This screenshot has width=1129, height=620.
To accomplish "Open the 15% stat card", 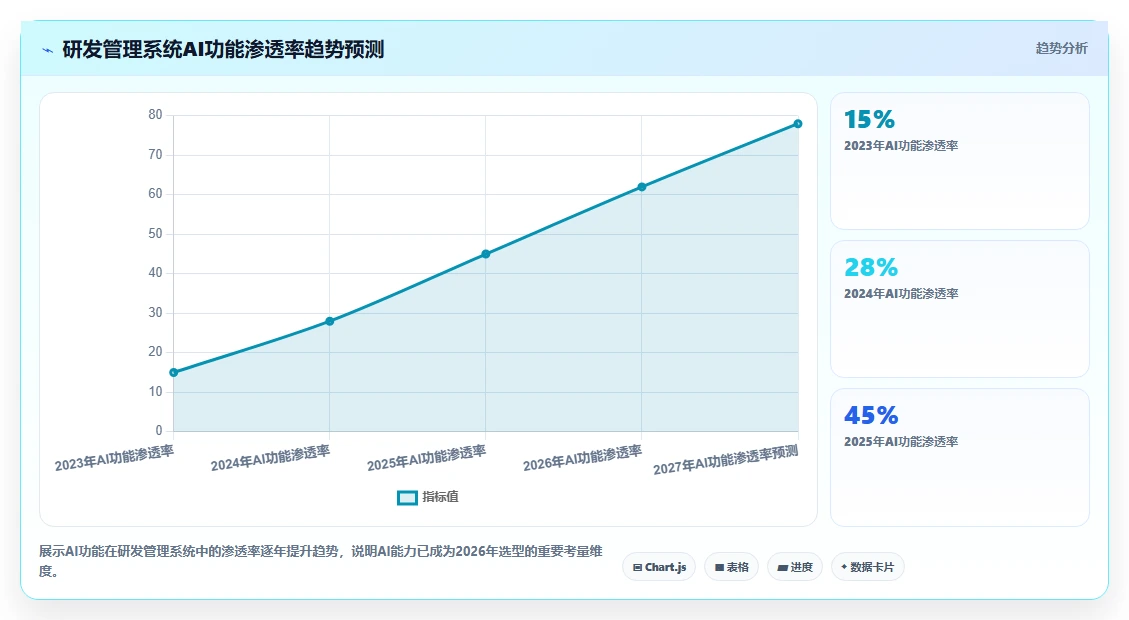I will point(960,161).
